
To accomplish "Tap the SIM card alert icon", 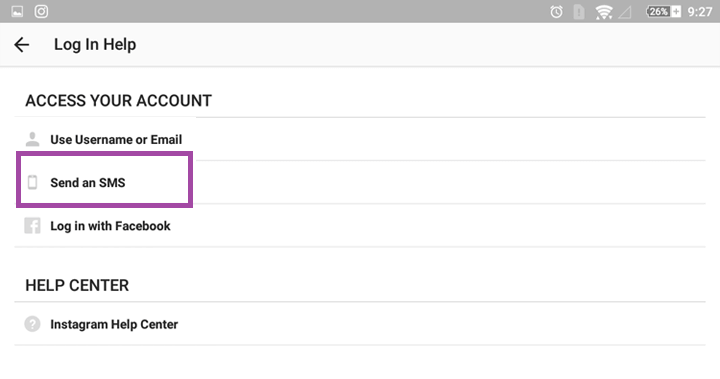I will (579, 12).
